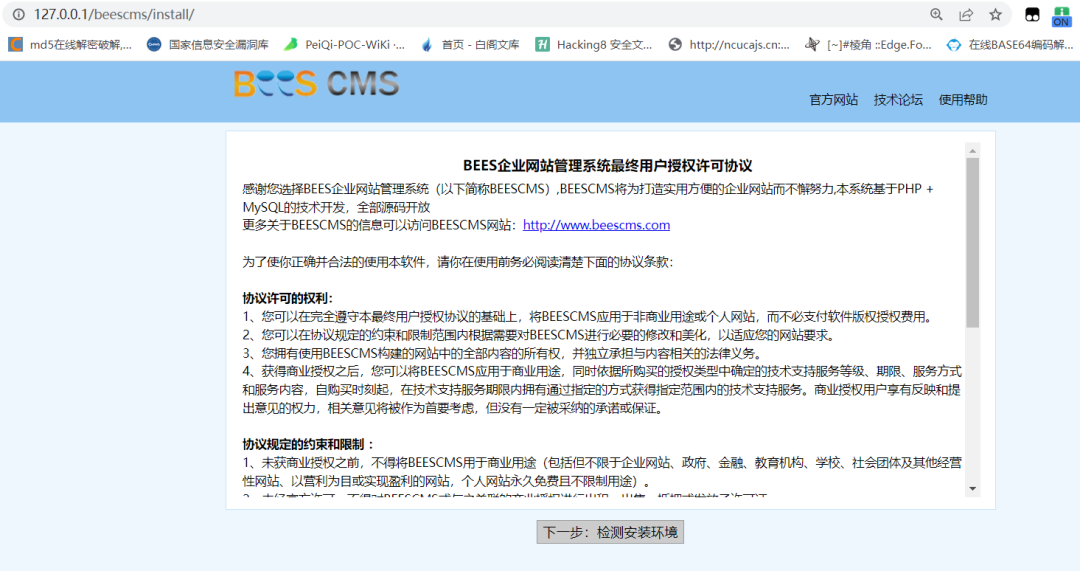Viewport: 1080px width, 571px height.
Task: Follow the http://www.beescms.com hyperlink
Action: pos(596,225)
